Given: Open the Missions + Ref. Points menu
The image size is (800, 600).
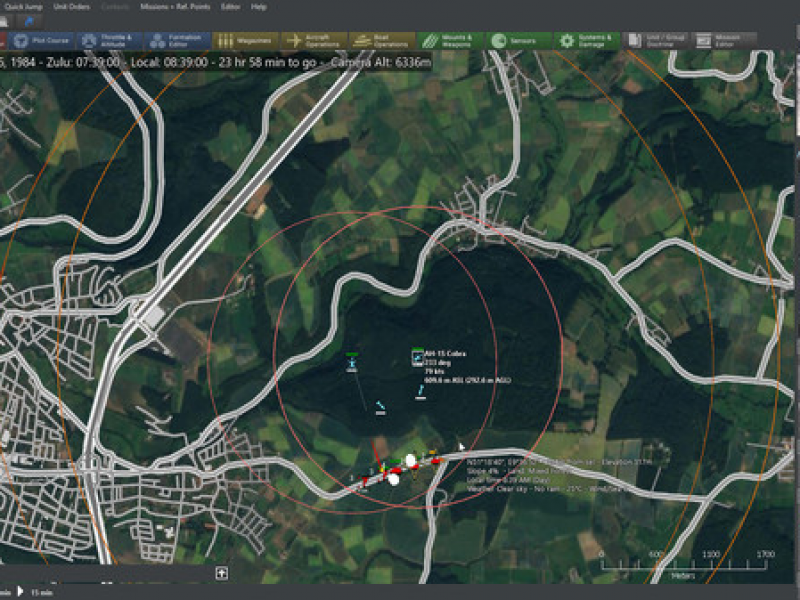Looking at the screenshot, I should (x=175, y=7).
